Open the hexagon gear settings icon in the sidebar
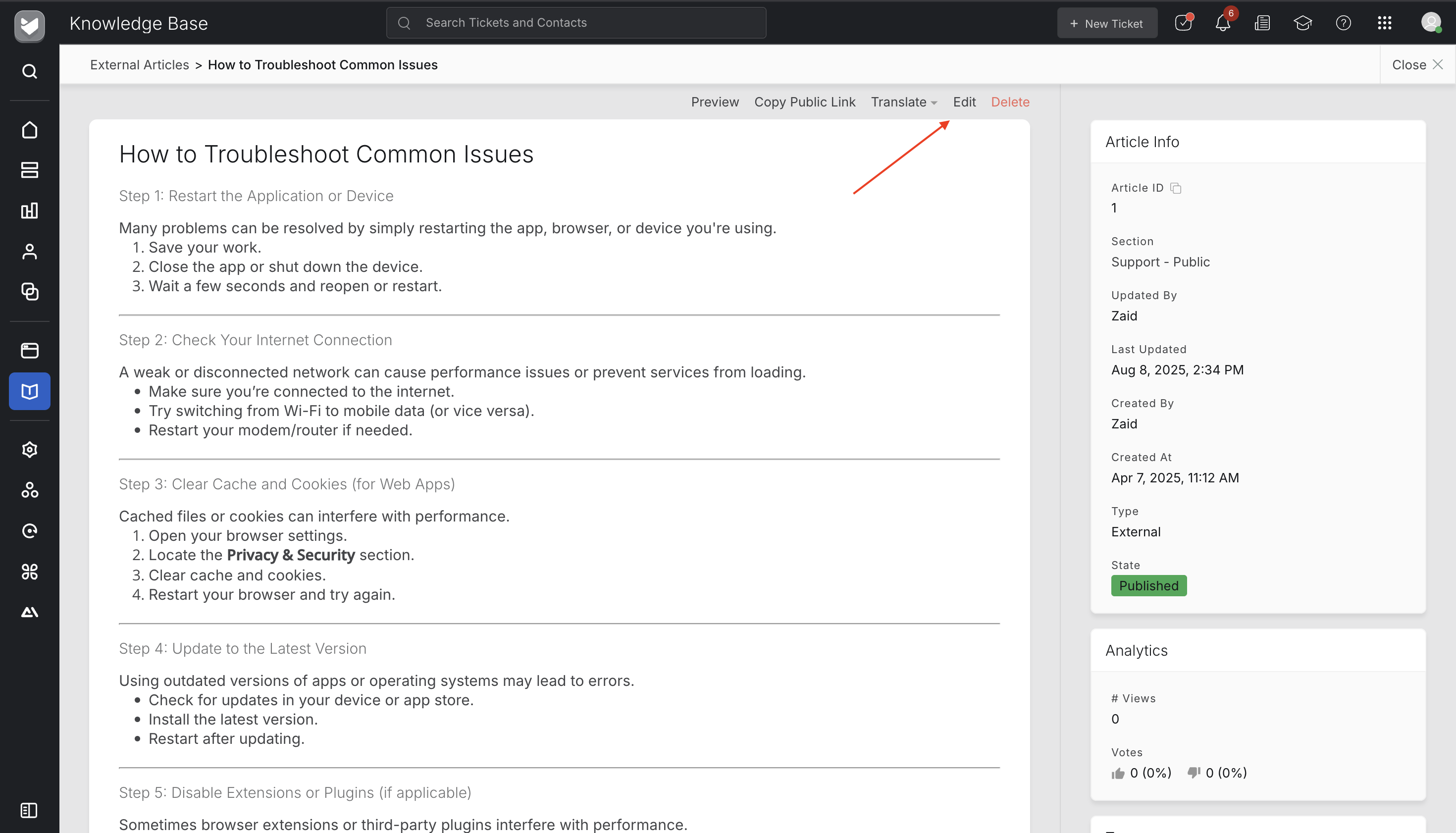 click(x=29, y=450)
